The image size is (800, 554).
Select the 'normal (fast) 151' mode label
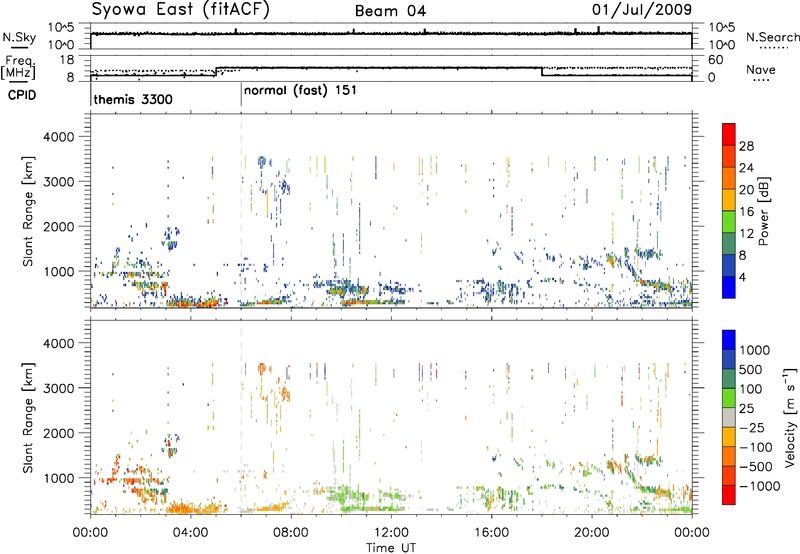pyautogui.click(x=301, y=91)
